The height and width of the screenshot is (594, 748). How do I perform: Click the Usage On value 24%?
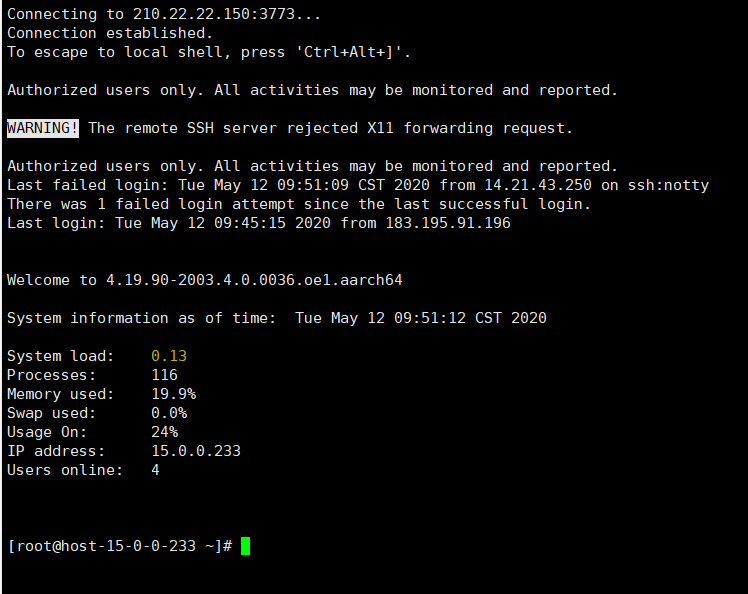coord(164,432)
